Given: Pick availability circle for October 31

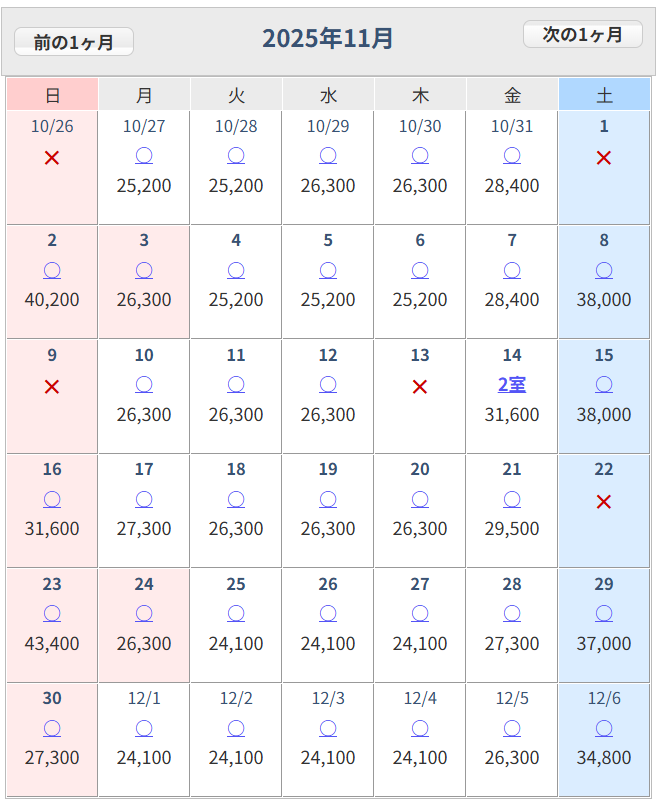Looking at the screenshot, I should pyautogui.click(x=512, y=156).
